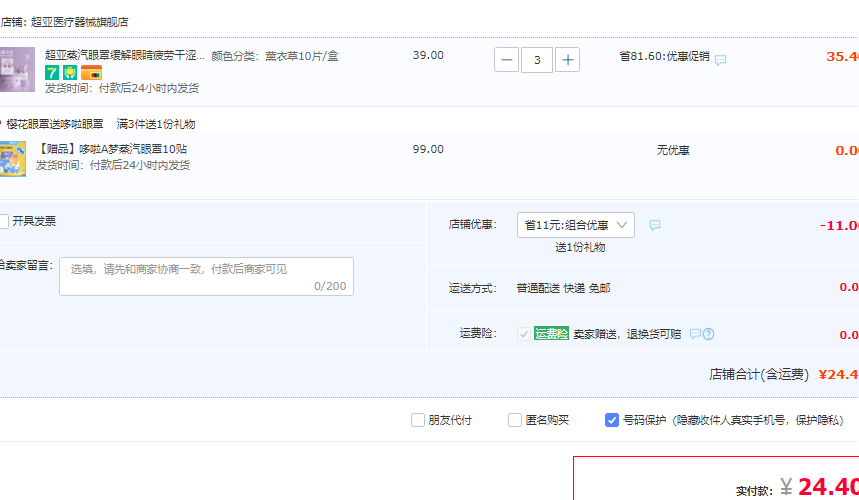Enable the 匿名购买 anonymous purchase checkbox
Screen dimensions: 859x500
pyautogui.click(x=515, y=420)
